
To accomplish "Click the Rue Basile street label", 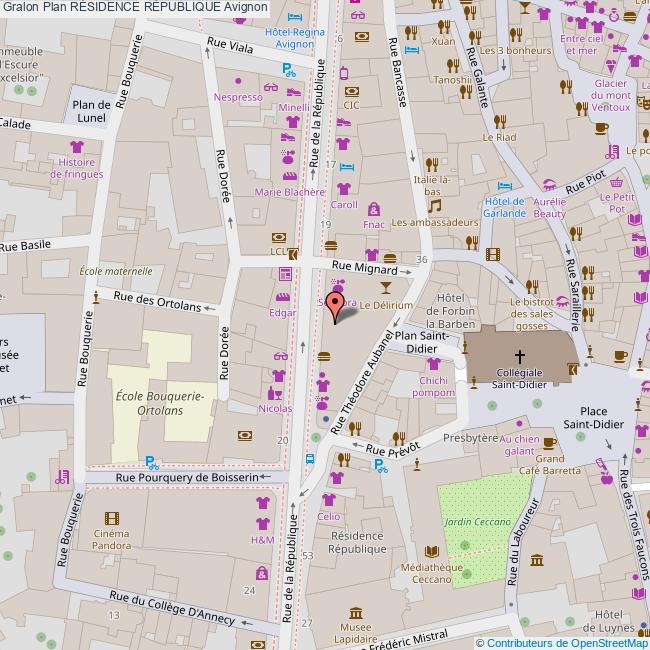I will (x=25, y=246).
